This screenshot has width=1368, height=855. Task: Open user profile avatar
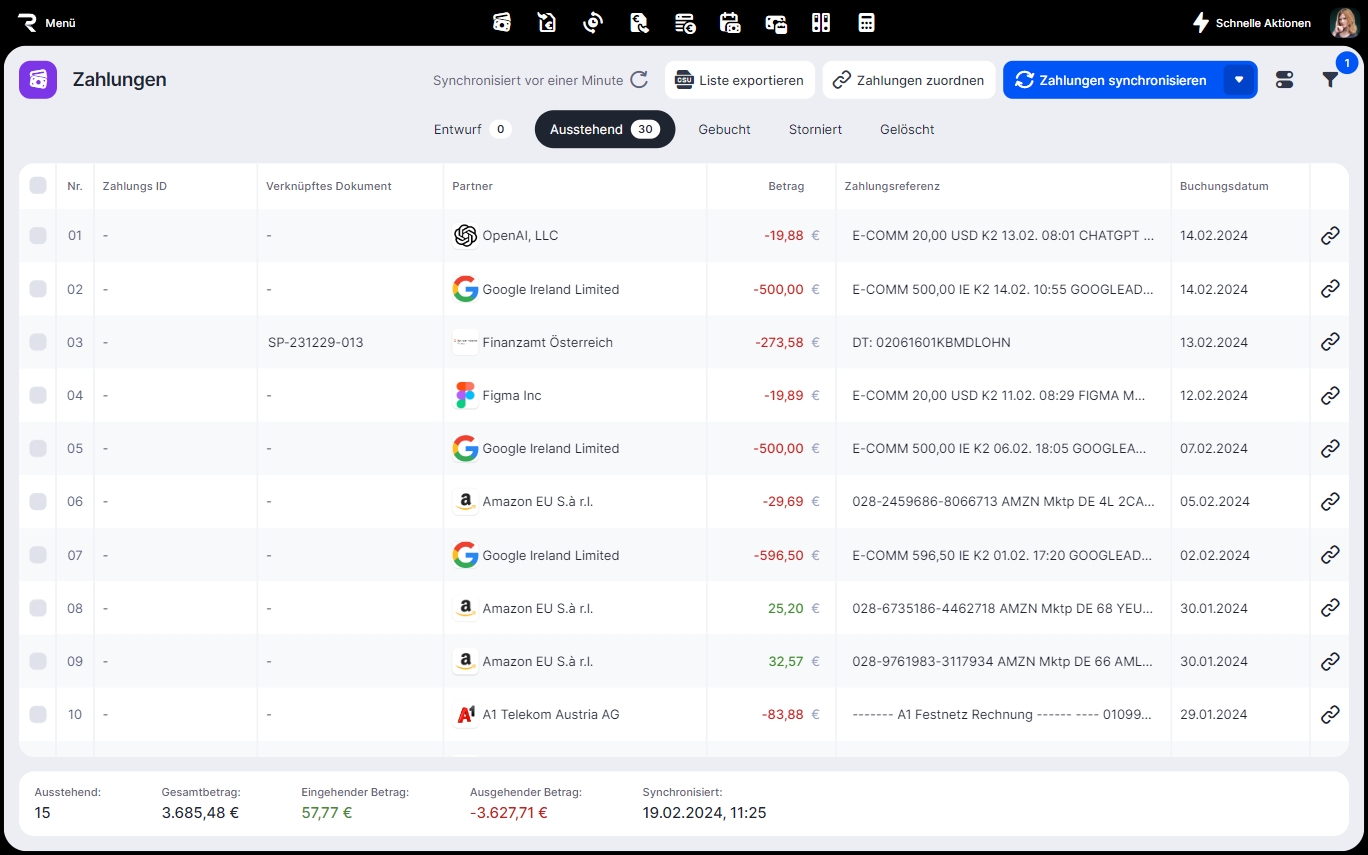(x=1343, y=22)
